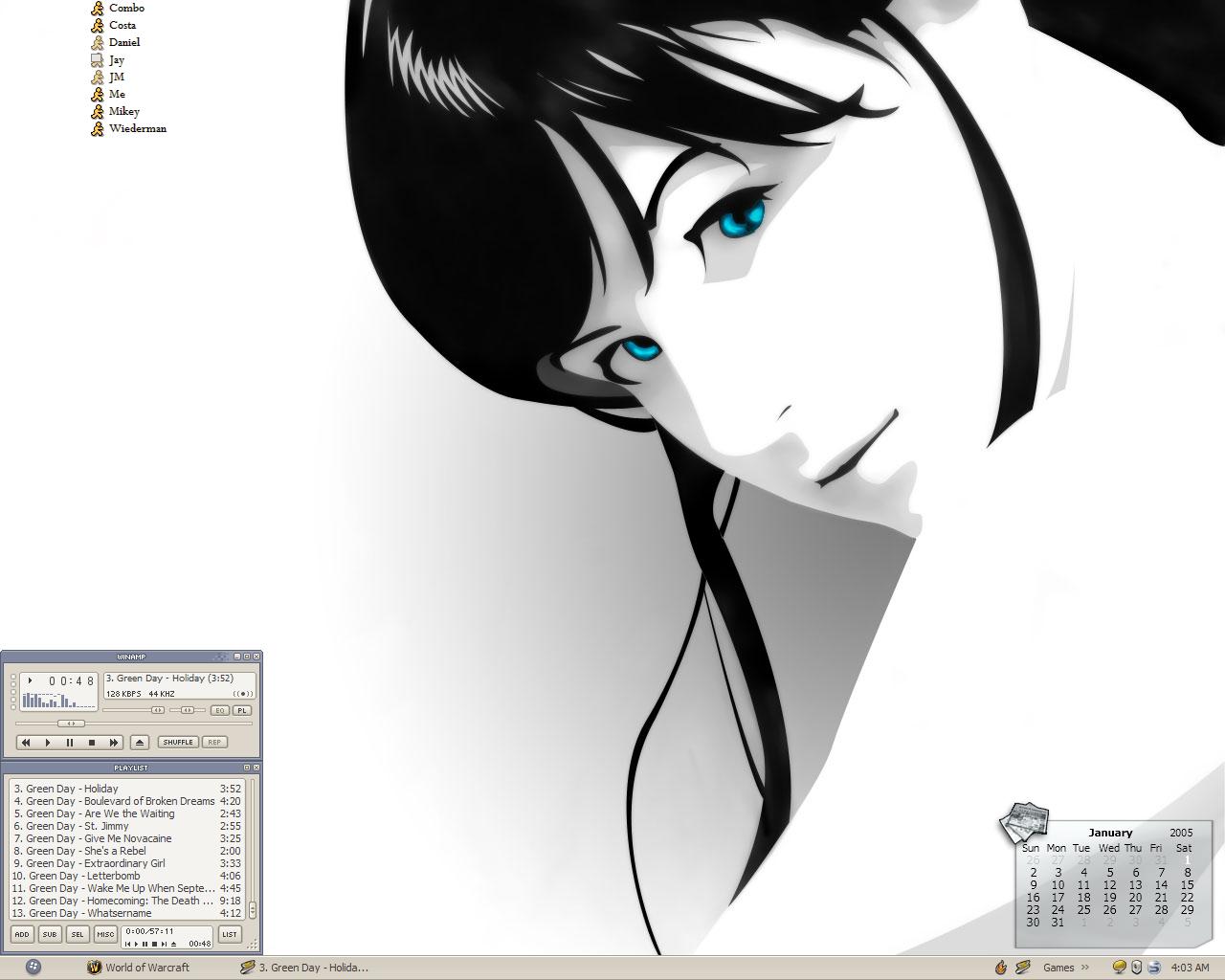Toggle the PL playlist window button

[x=242, y=710]
